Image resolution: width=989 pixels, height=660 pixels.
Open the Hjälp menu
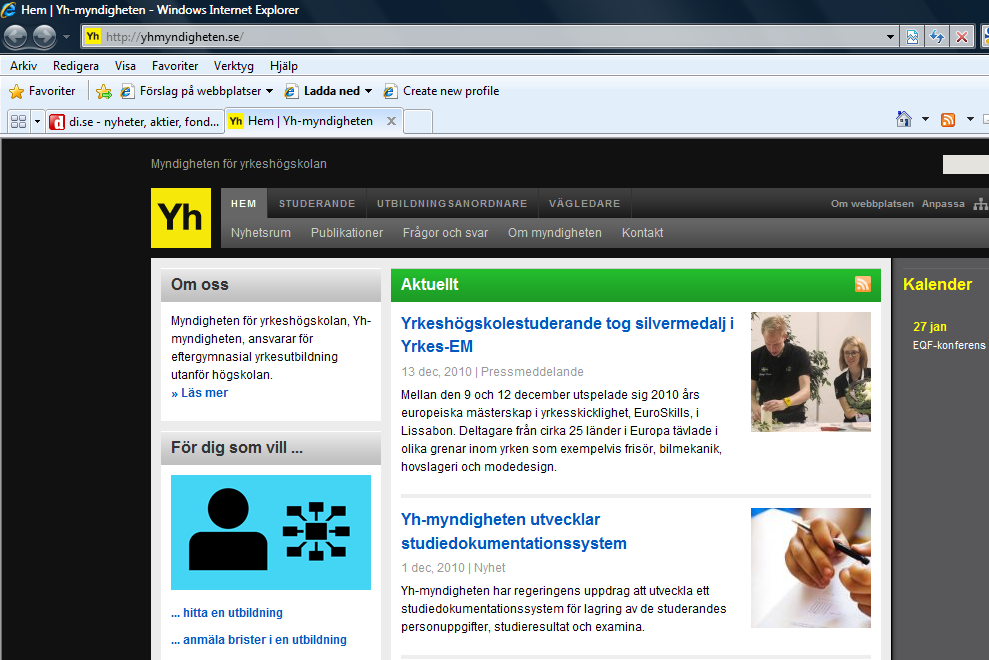coord(284,66)
